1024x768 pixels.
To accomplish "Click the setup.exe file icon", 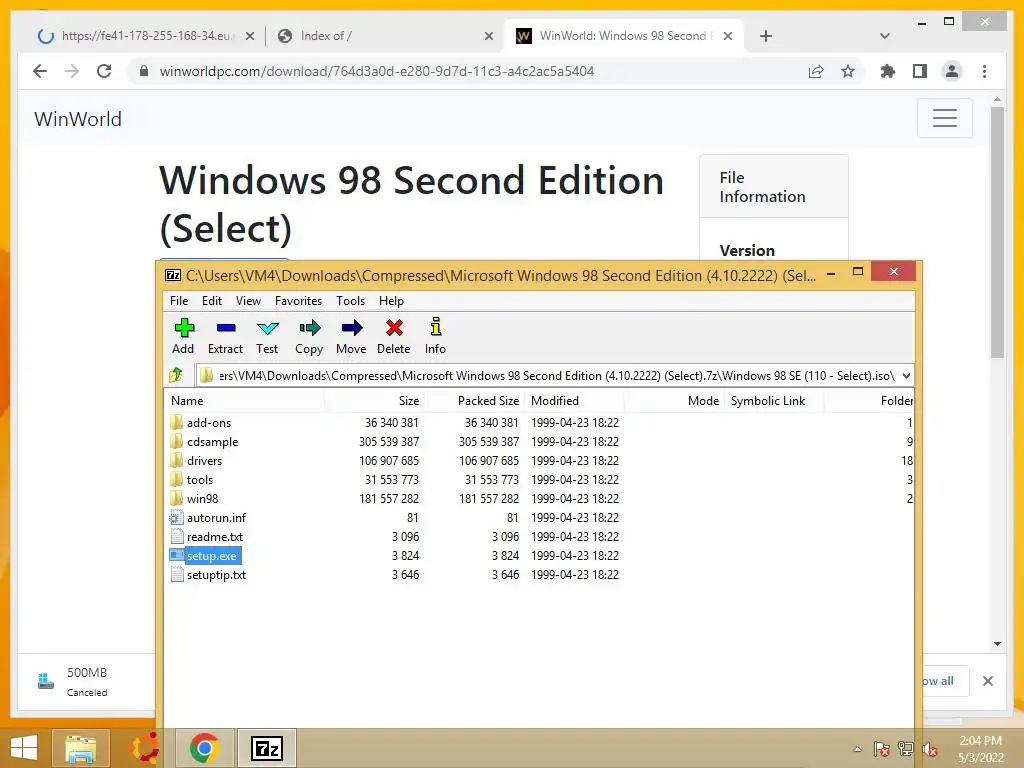I will 176,555.
